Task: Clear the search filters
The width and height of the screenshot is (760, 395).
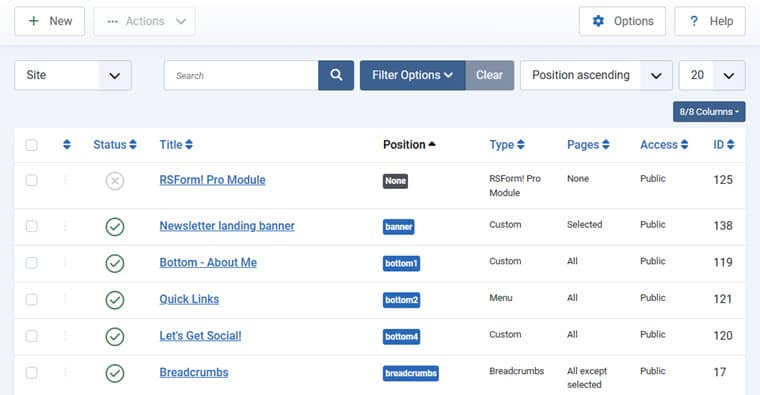Action: [490, 75]
